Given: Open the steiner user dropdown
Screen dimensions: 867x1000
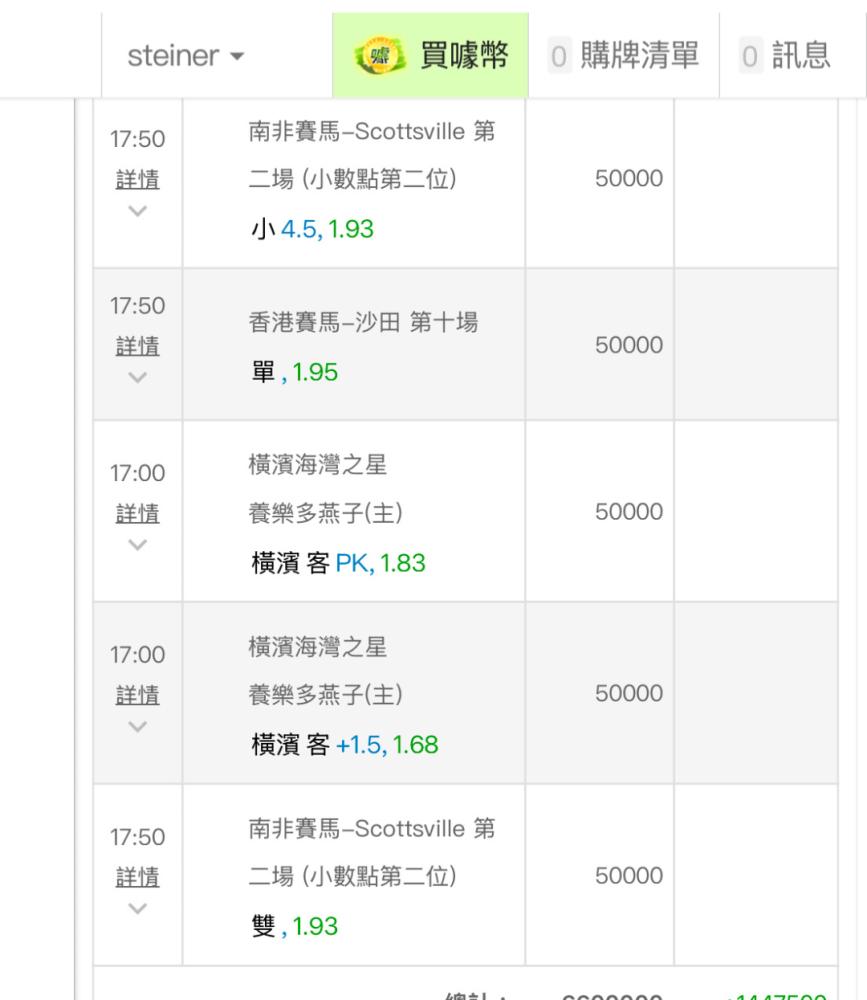Looking at the screenshot, I should [x=185, y=56].
